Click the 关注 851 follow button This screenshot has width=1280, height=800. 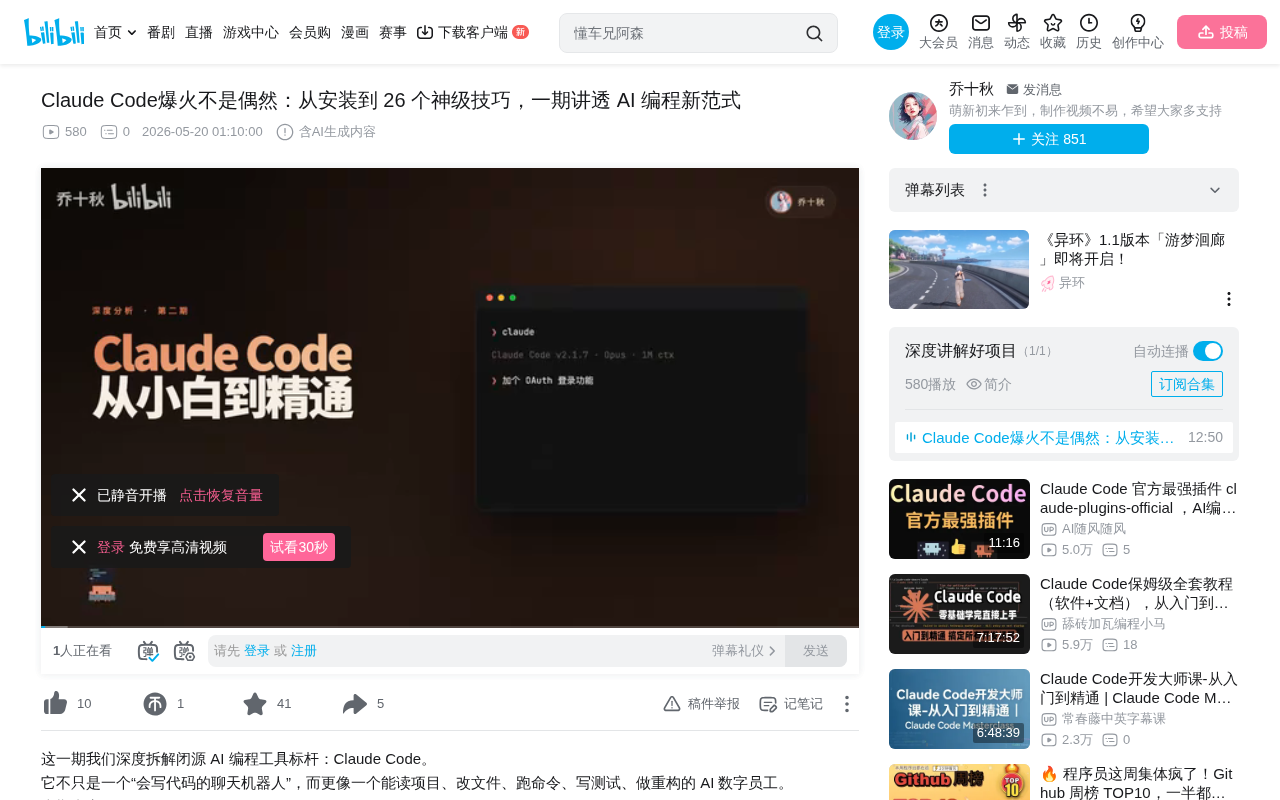1049,139
